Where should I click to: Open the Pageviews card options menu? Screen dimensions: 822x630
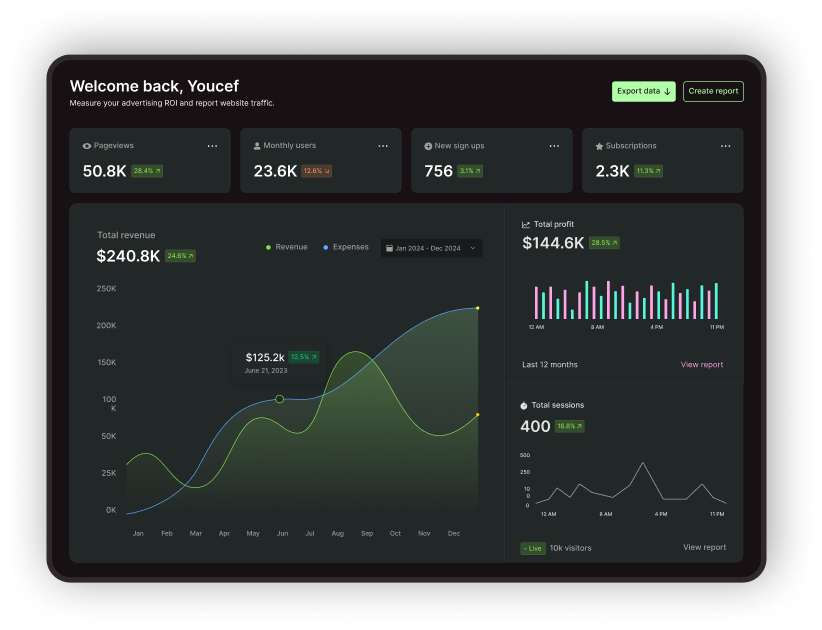pos(212,146)
